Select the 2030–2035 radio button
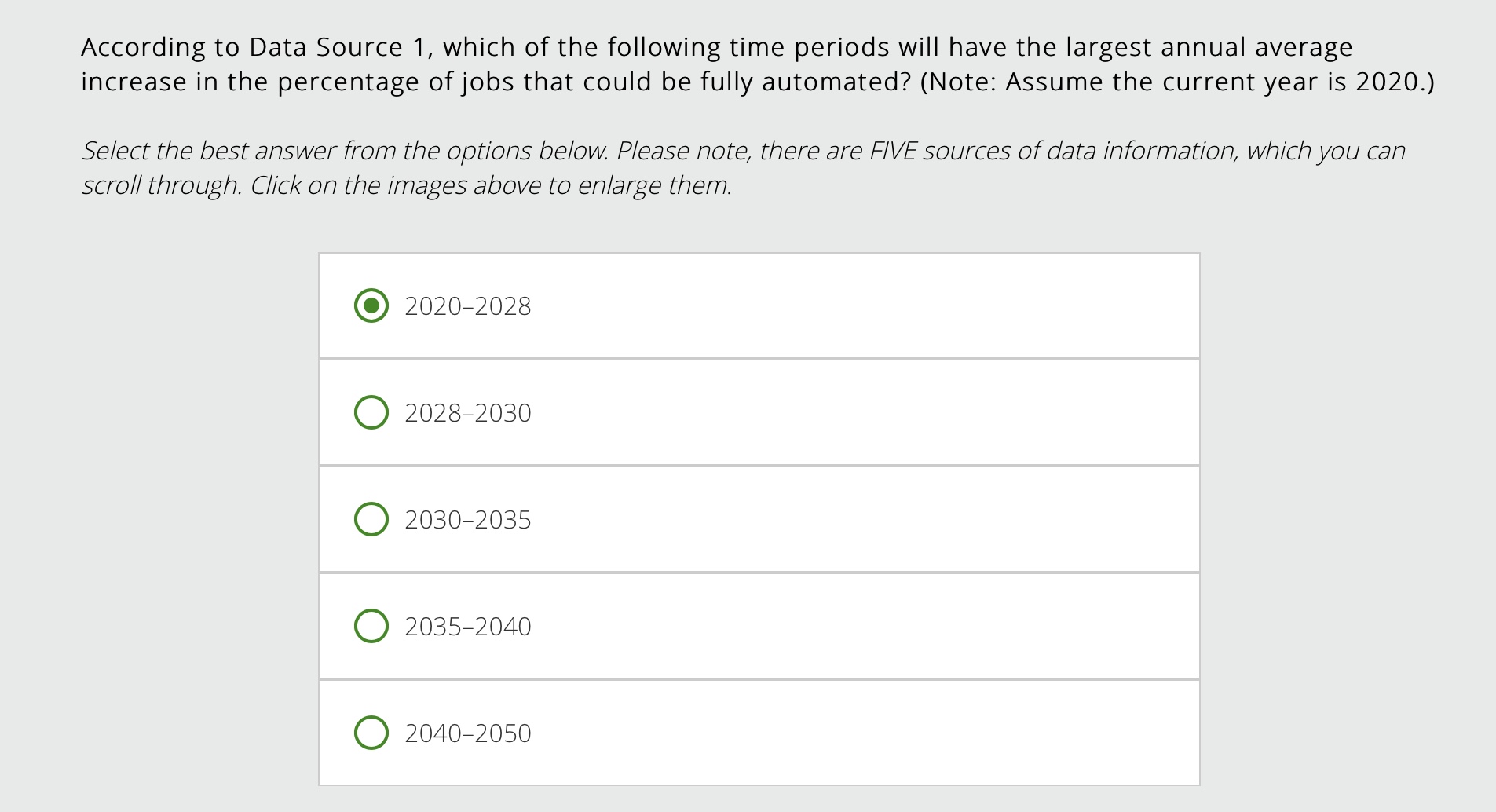 click(x=372, y=518)
